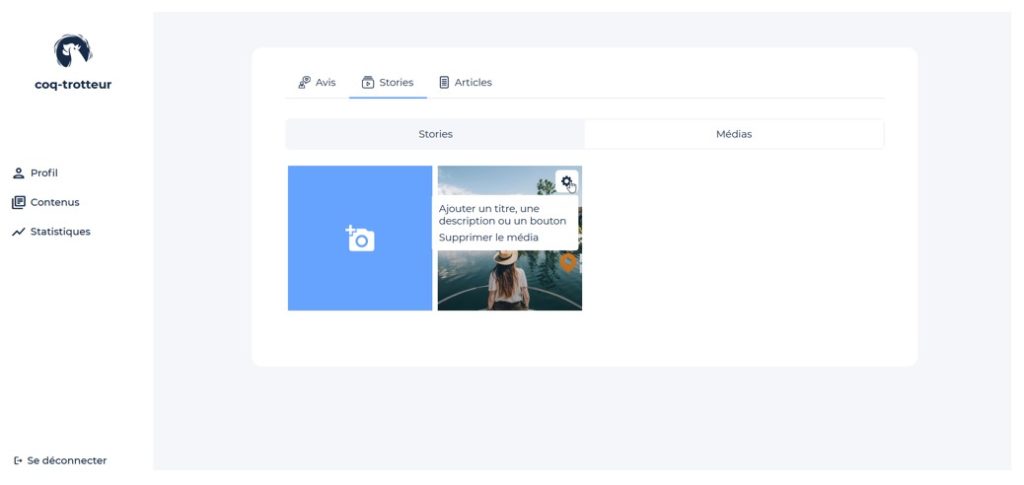The image size is (1024, 485).
Task: Click the Avis review icon
Action: [x=304, y=82]
